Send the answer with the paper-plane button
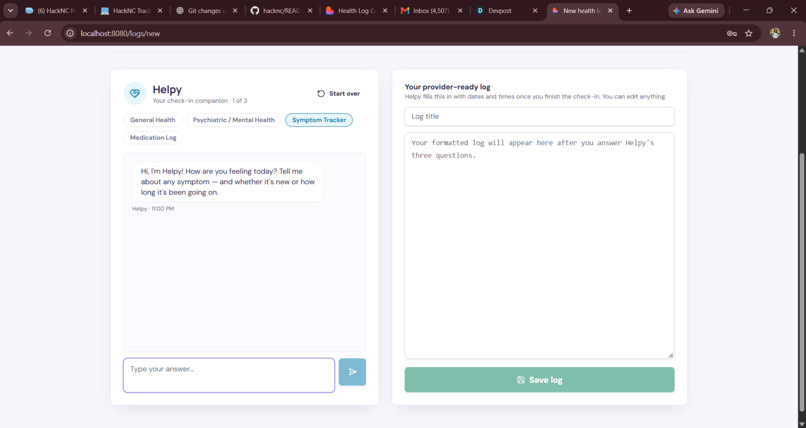The height and width of the screenshot is (428, 806). (x=353, y=371)
